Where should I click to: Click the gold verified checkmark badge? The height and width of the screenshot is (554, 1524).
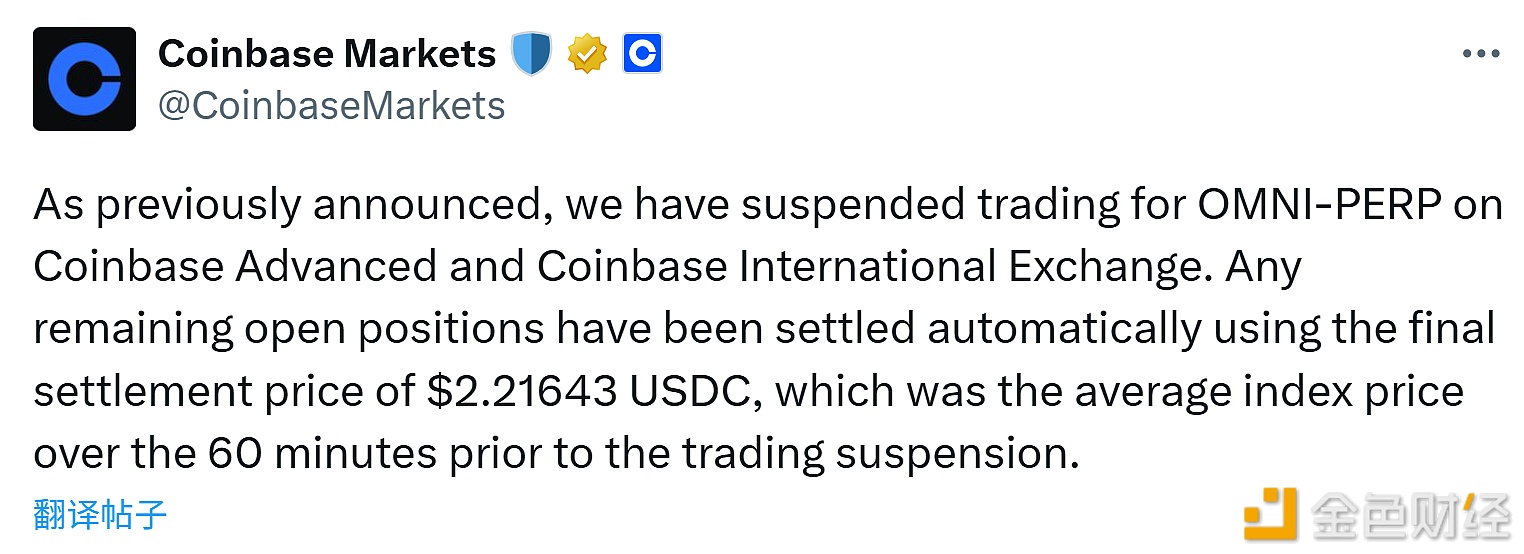[587, 54]
